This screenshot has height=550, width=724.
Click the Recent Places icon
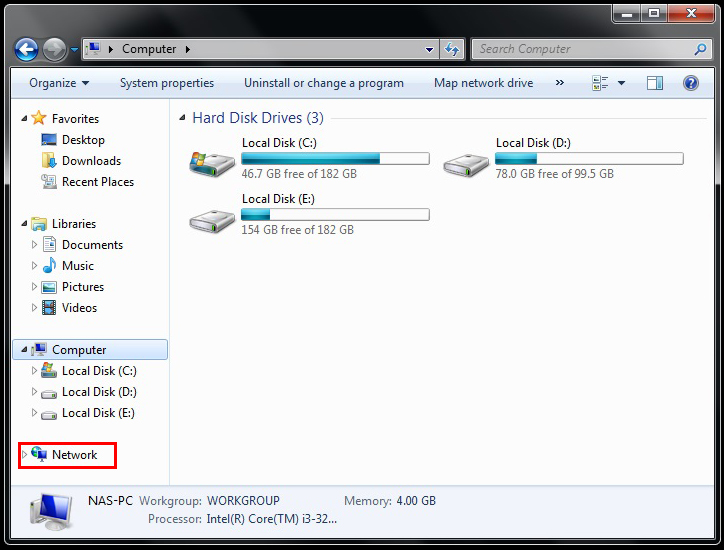tap(49, 181)
